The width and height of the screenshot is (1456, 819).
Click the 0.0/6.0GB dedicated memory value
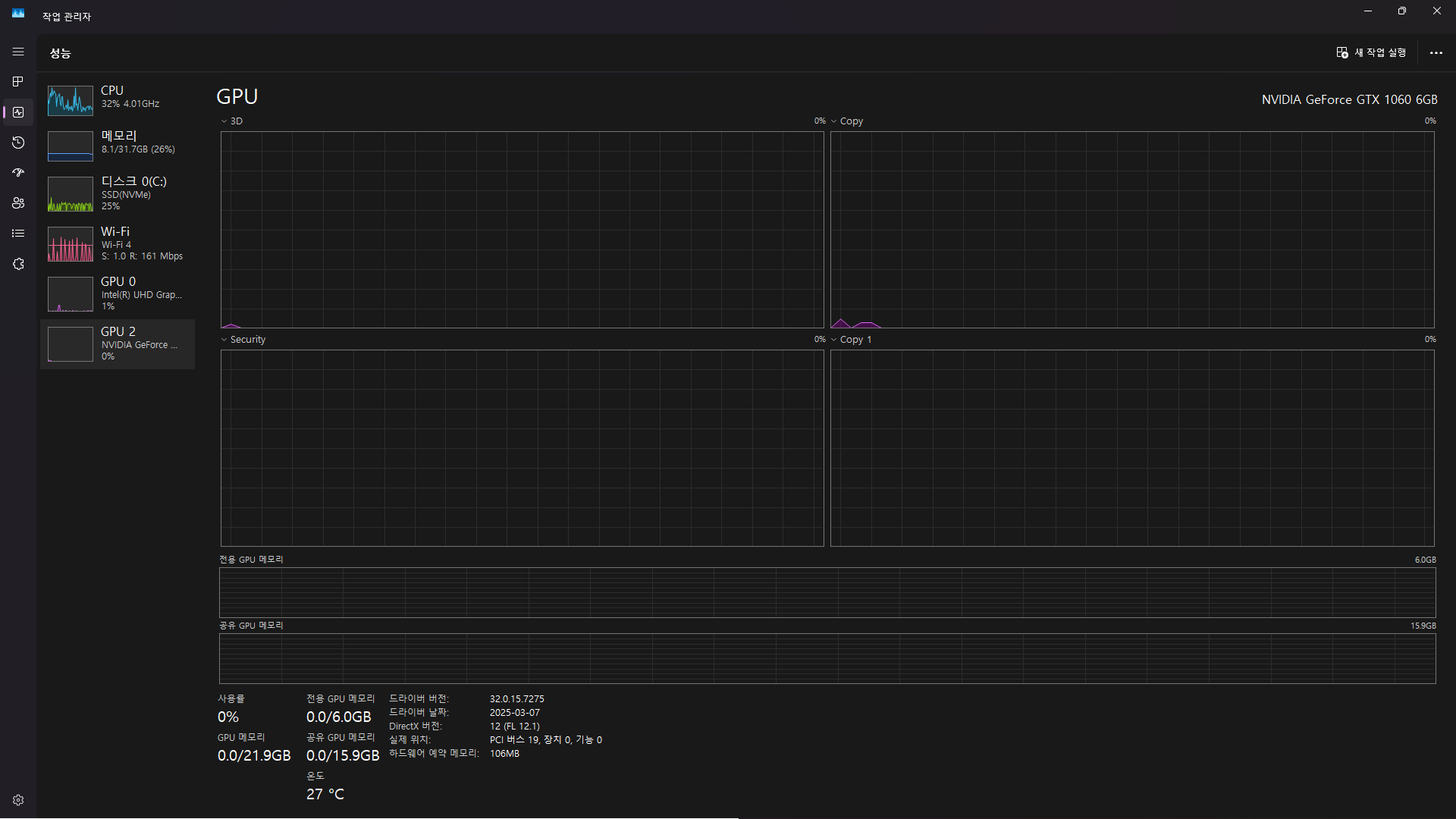pos(339,717)
